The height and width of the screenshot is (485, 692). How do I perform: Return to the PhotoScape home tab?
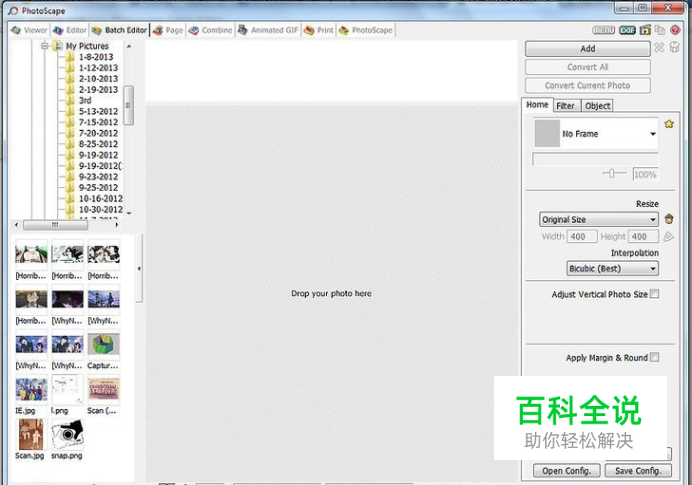365,30
